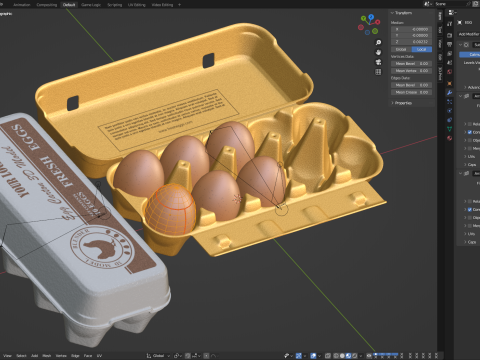The width and height of the screenshot is (480, 360).
Task: Switch to the Compositing workspace tab
Action: tap(47, 5)
